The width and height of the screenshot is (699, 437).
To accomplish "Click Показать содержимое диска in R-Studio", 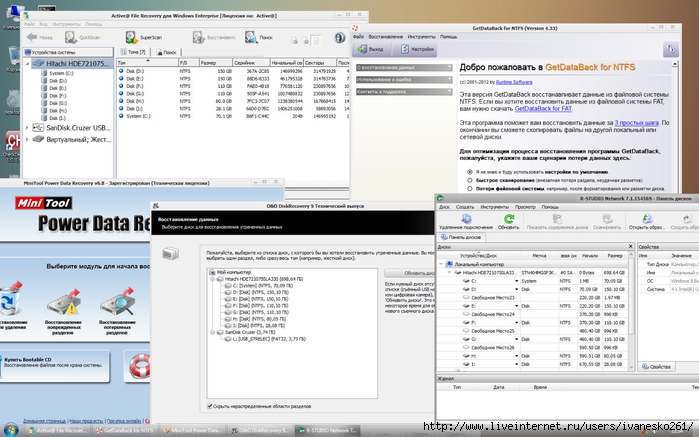I will tap(557, 222).
